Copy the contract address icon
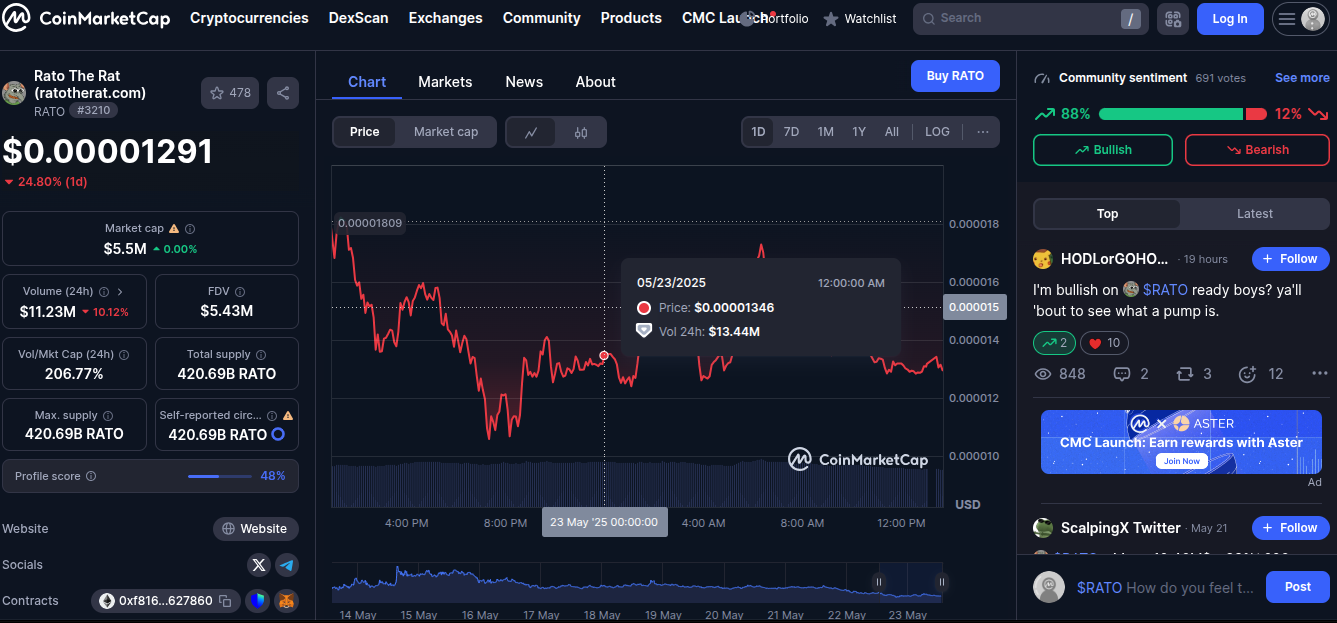Image resolution: width=1337 pixels, height=623 pixels. 225,601
